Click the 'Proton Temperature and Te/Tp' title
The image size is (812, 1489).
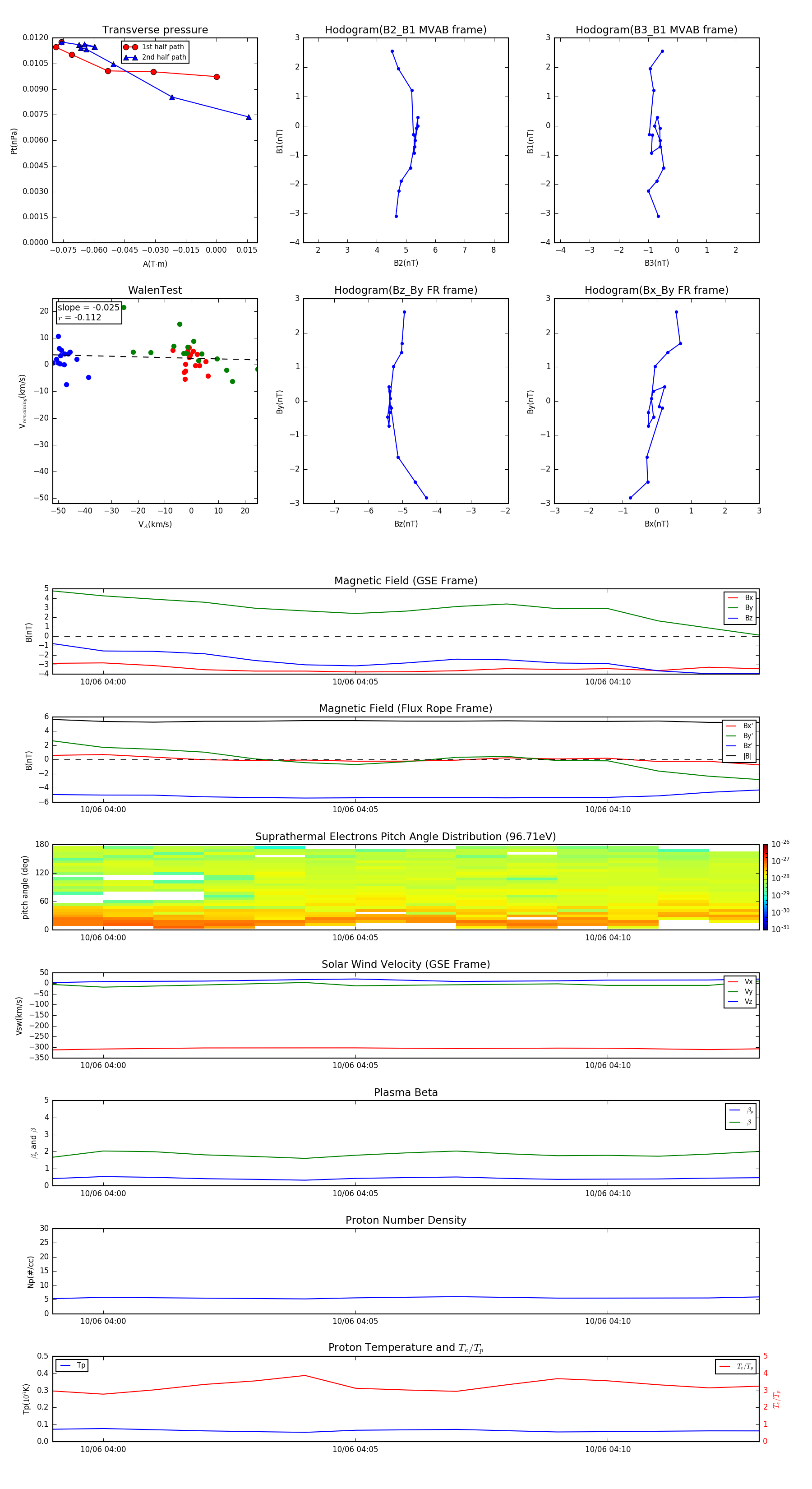point(406,1348)
